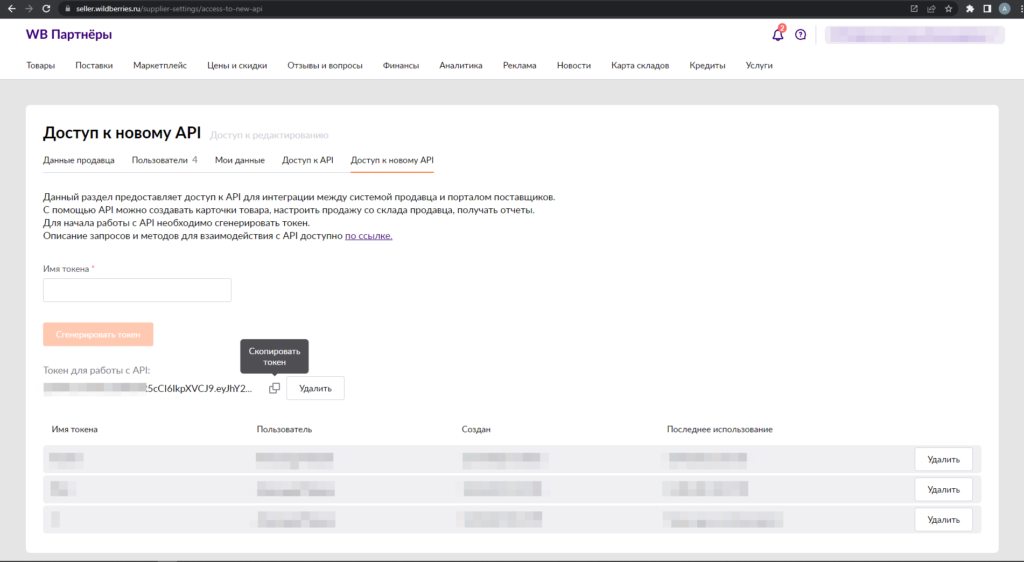Open the Маркетплейс menu
This screenshot has height=562, width=1024.
coord(160,65)
